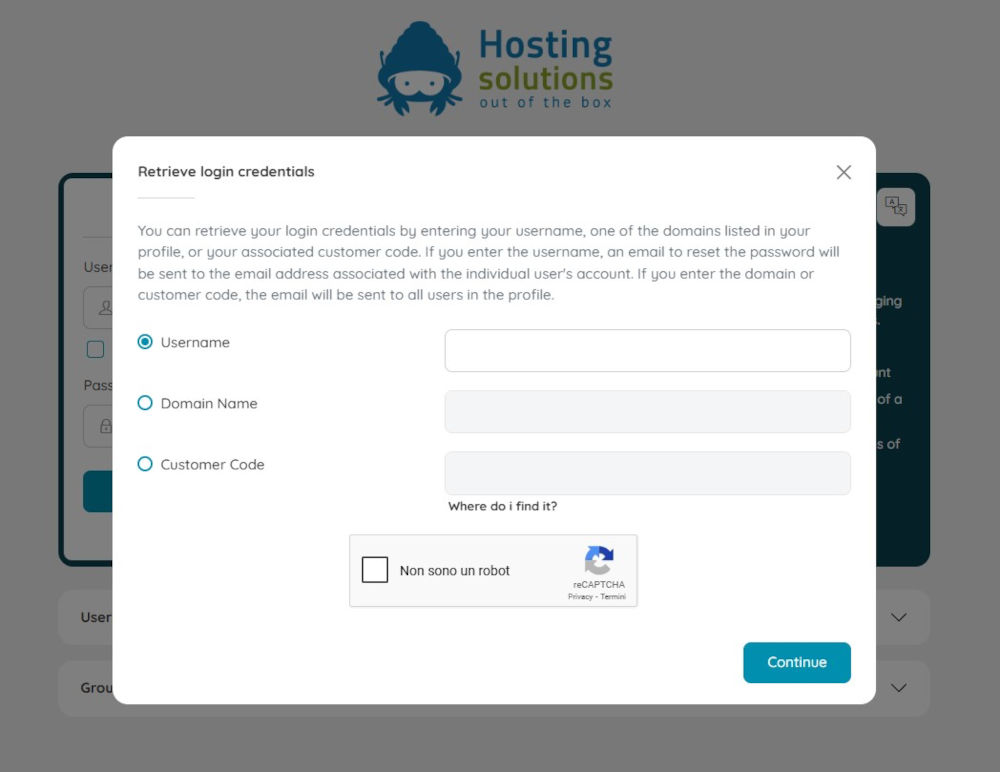Toggle the checkbox under the background username field
Image resolution: width=1000 pixels, height=772 pixels.
click(x=95, y=349)
